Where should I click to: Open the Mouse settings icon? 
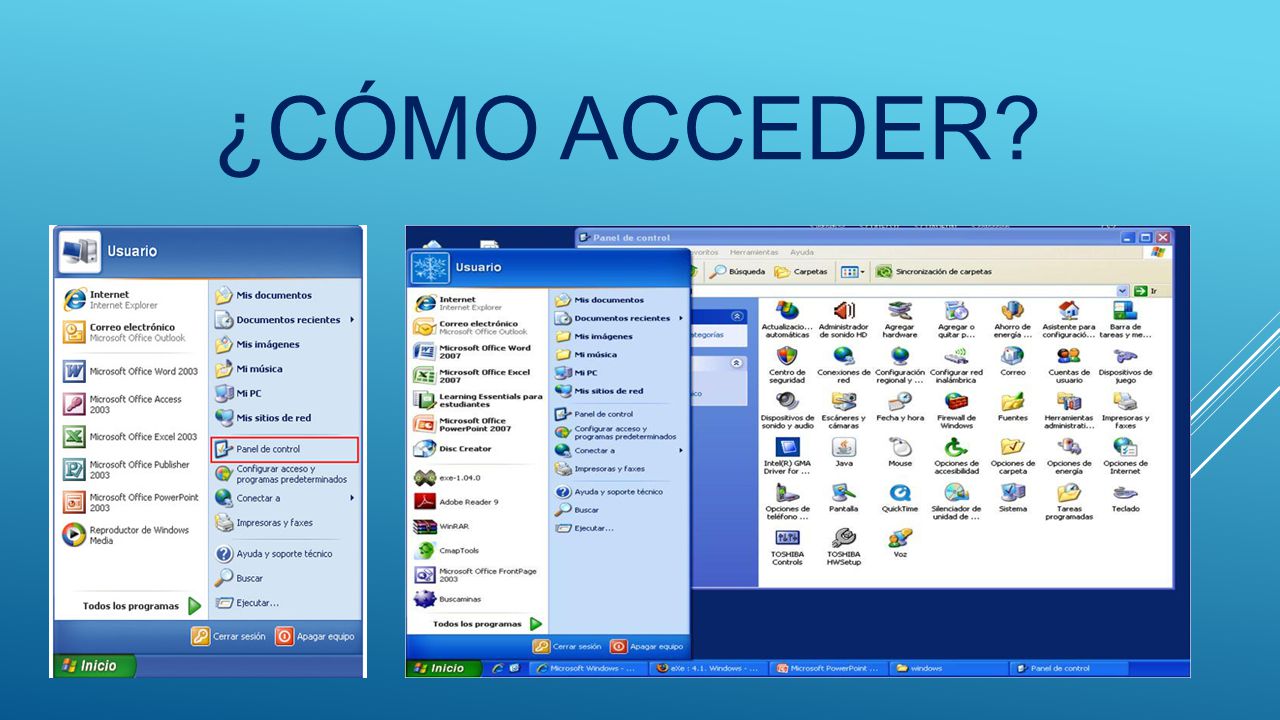900,452
